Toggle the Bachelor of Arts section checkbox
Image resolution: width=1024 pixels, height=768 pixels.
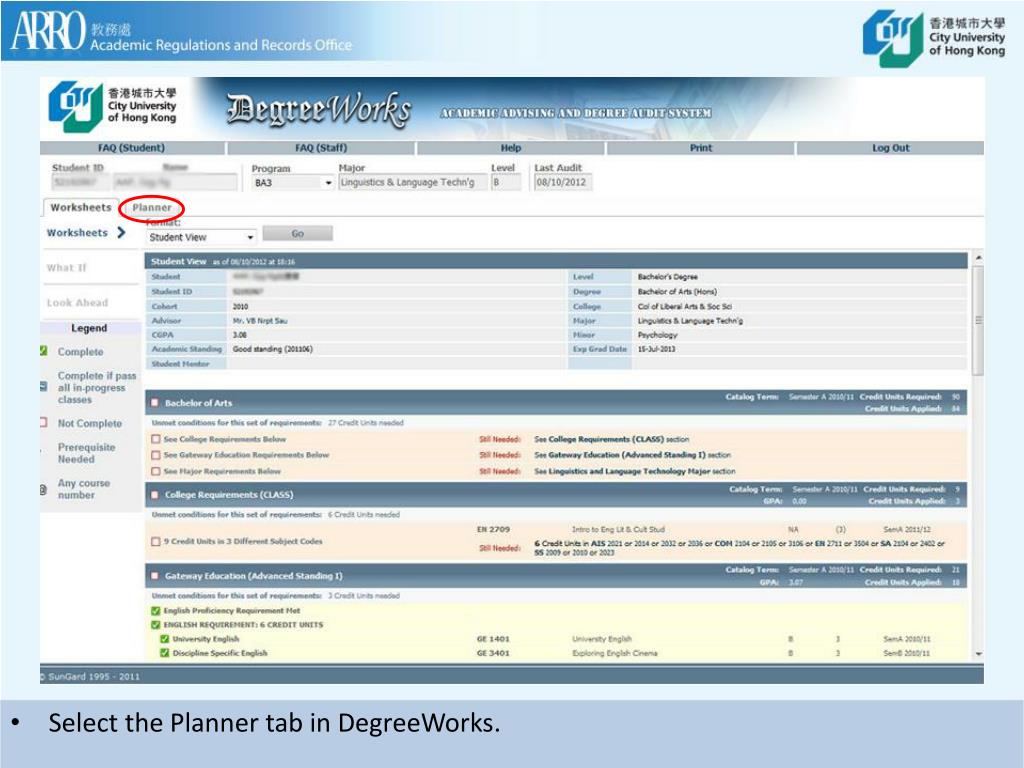tap(155, 403)
